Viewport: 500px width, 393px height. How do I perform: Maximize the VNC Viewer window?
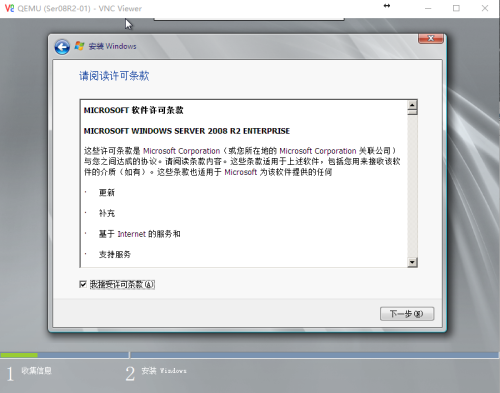(456, 8)
